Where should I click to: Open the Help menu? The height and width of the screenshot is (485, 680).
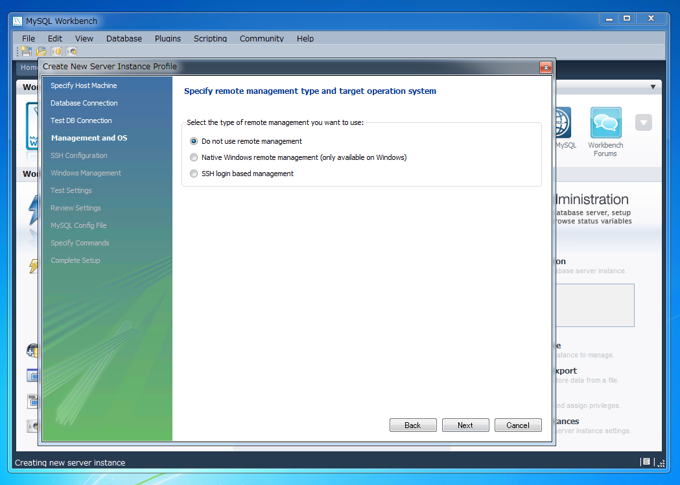(x=305, y=39)
